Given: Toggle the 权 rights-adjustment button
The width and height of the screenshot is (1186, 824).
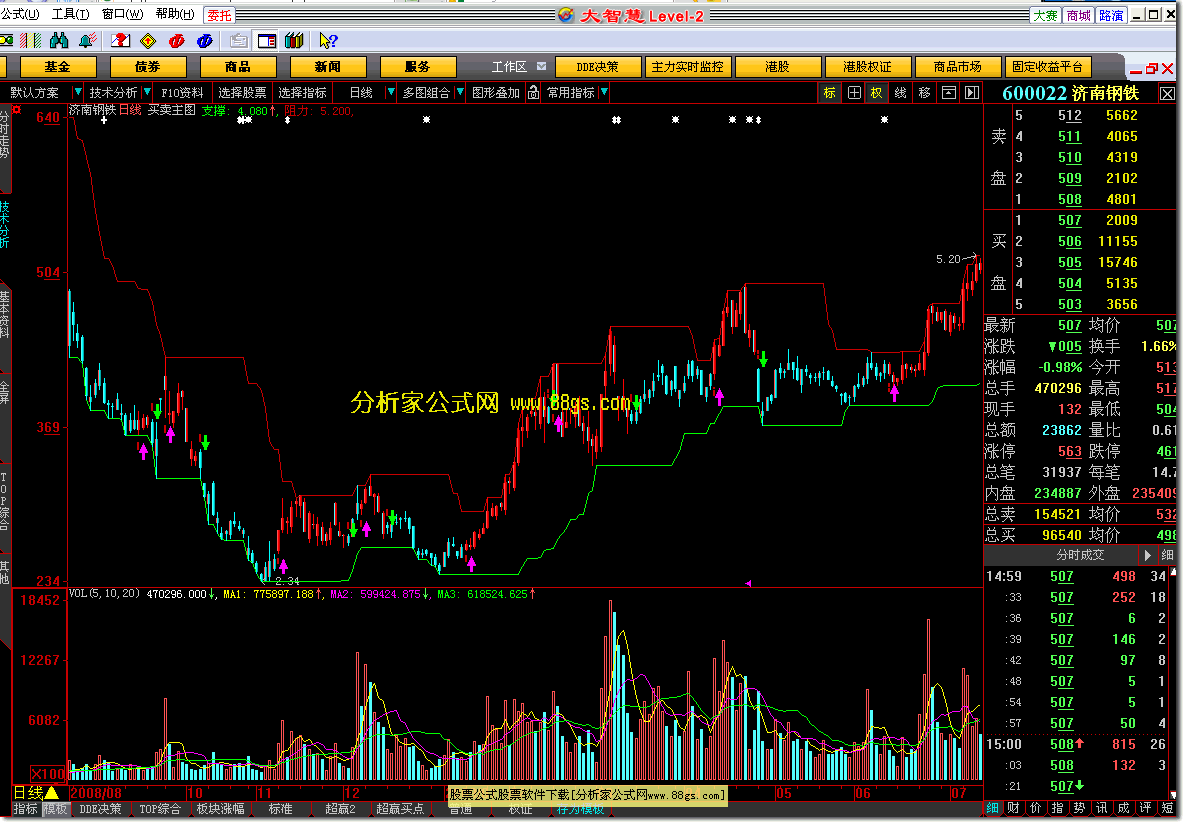Looking at the screenshot, I should pyautogui.click(x=877, y=92).
